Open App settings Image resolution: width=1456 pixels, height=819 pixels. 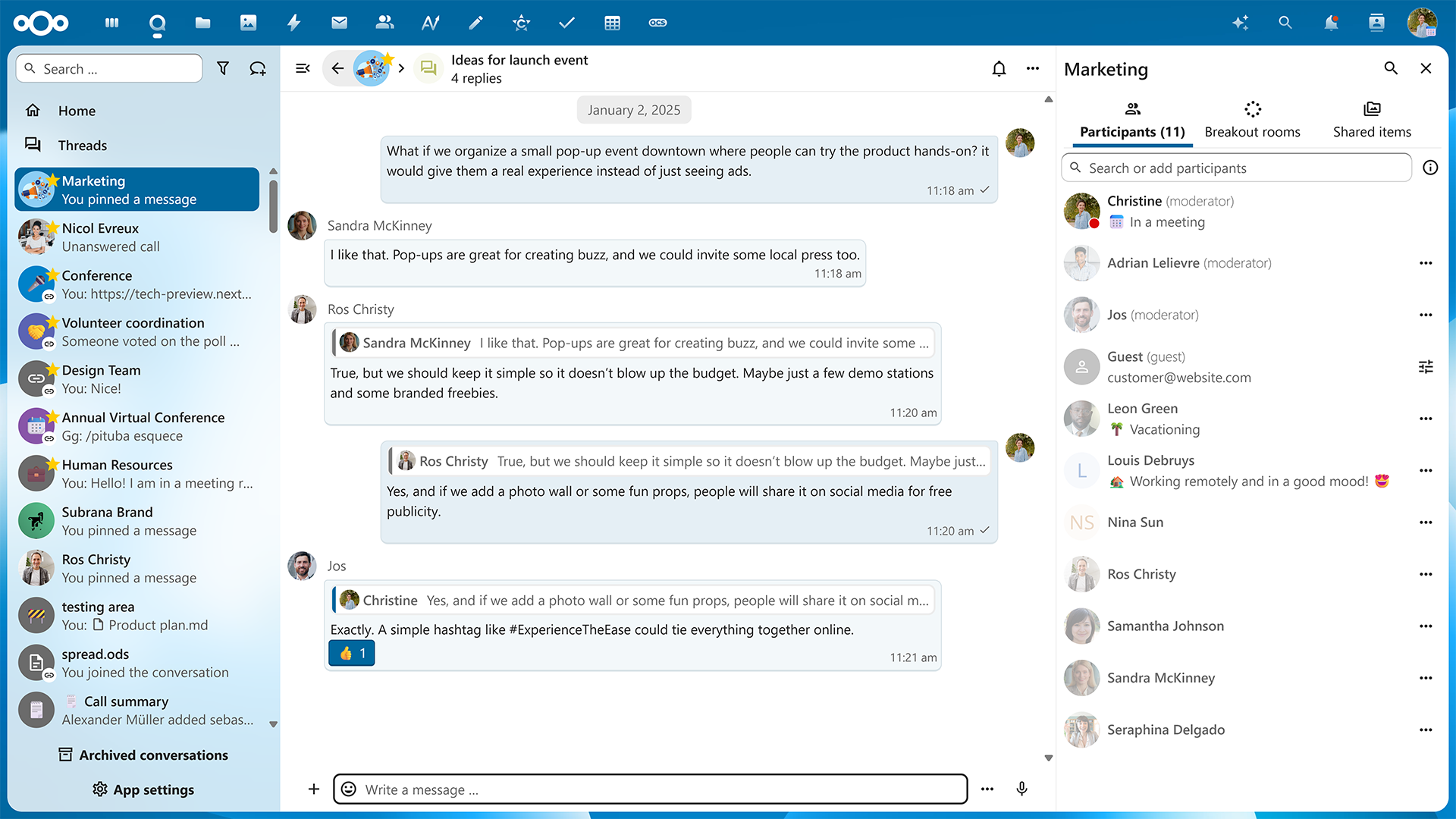[x=143, y=789]
